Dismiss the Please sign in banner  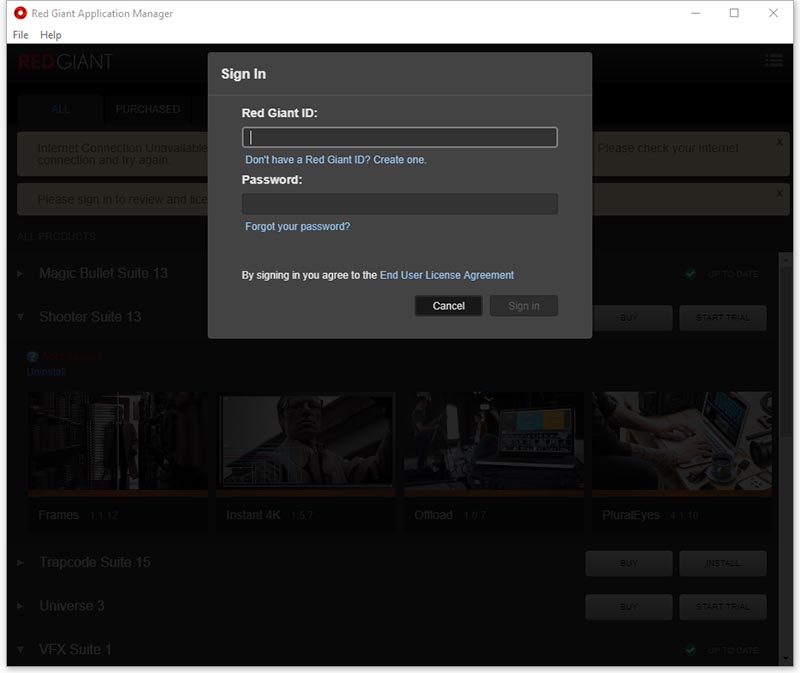779,193
